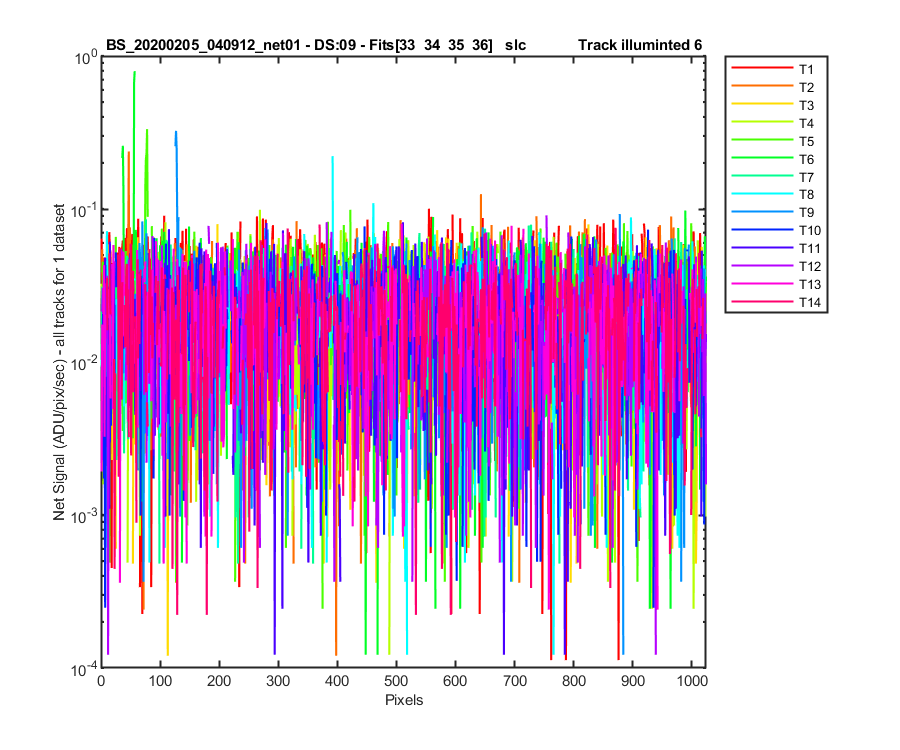Image resolution: width=900 pixels, height=750 pixels.
Task: Click the y-axis tick label 10^0
Action: [85, 58]
